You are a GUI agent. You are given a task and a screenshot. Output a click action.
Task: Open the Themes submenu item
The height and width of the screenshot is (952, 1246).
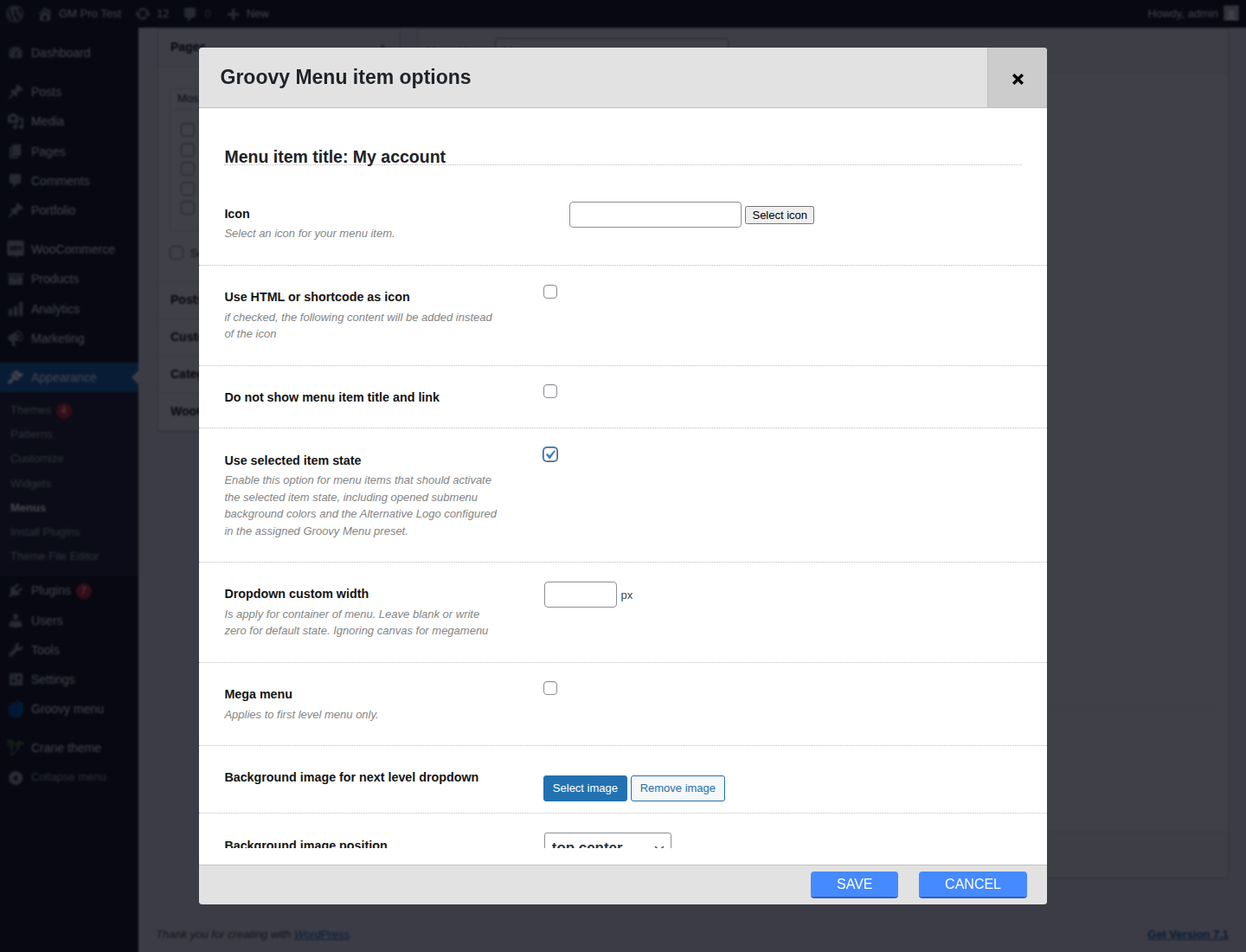pos(31,410)
